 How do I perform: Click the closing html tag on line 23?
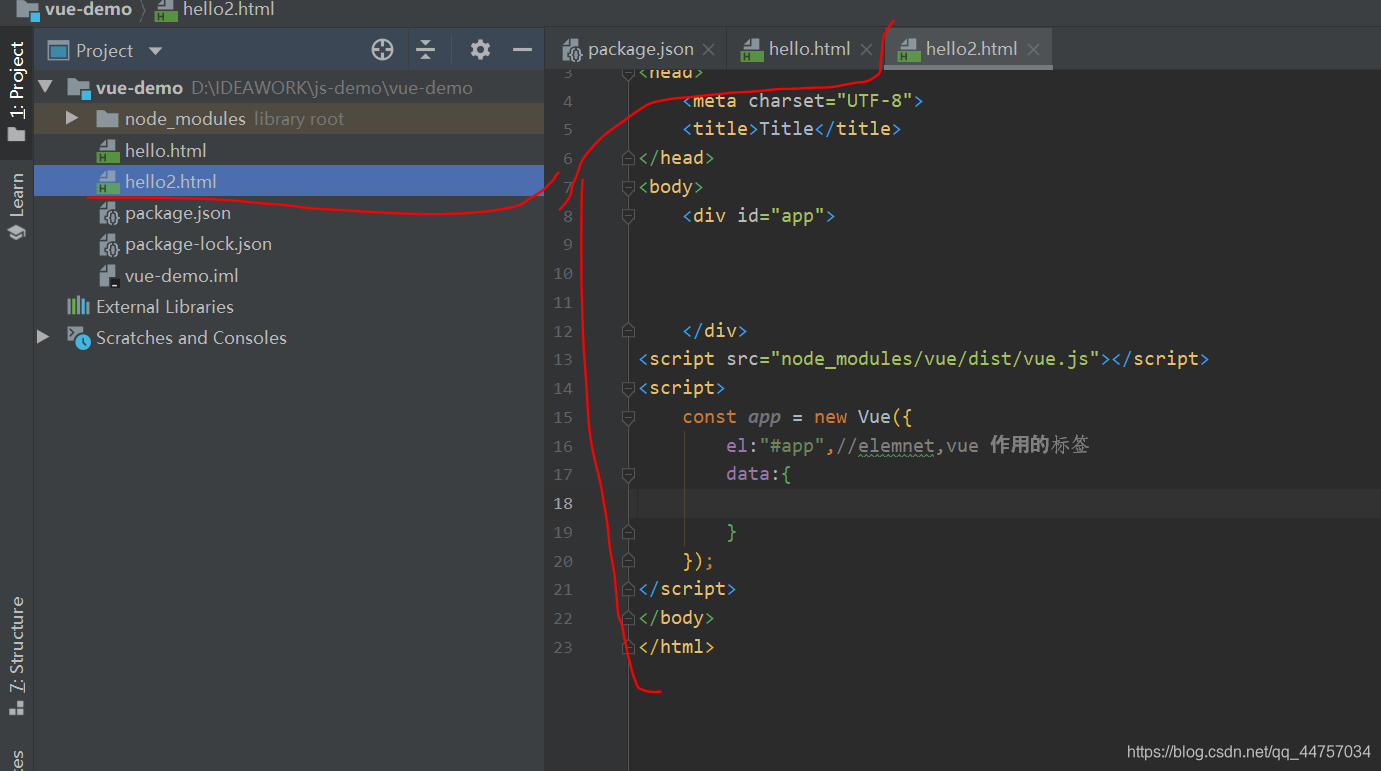[x=677, y=647]
